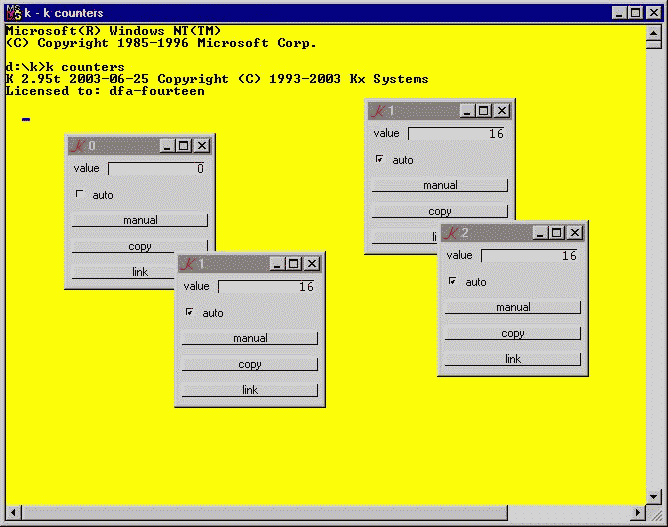Maximize the k counters console window

[635, 13]
